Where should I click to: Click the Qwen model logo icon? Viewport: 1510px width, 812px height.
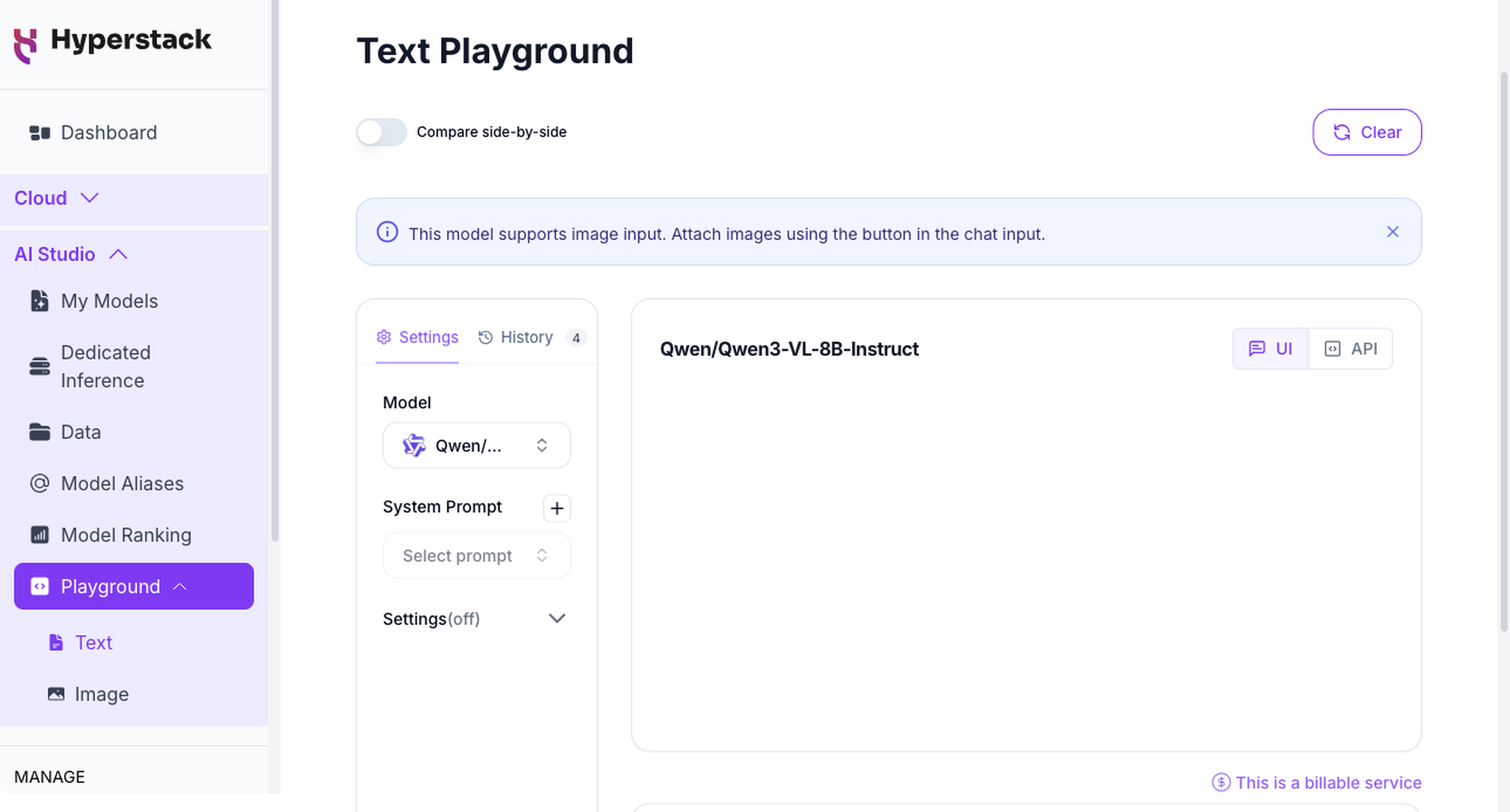click(414, 446)
